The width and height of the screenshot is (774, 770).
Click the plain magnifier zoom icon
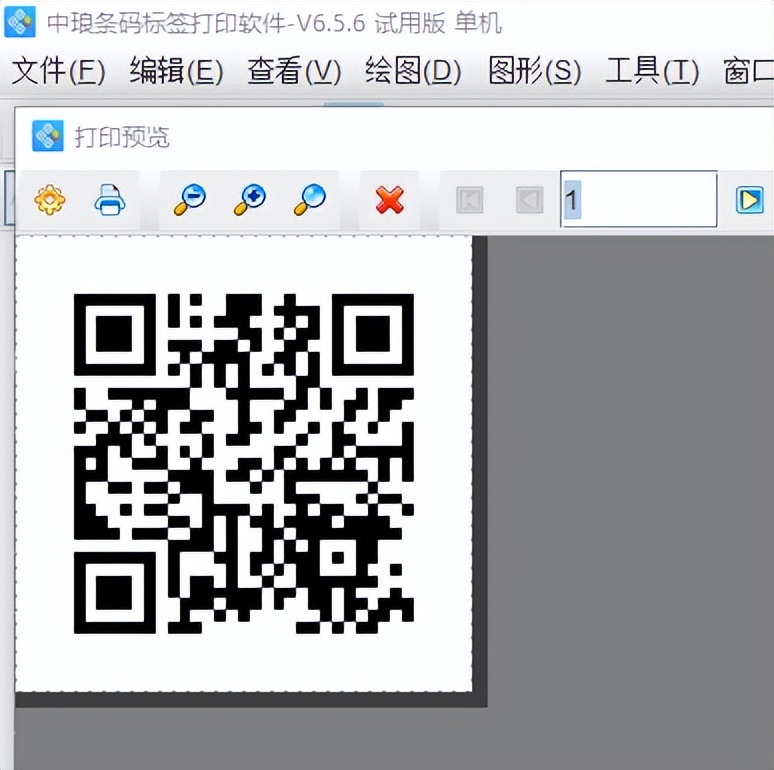click(x=310, y=199)
